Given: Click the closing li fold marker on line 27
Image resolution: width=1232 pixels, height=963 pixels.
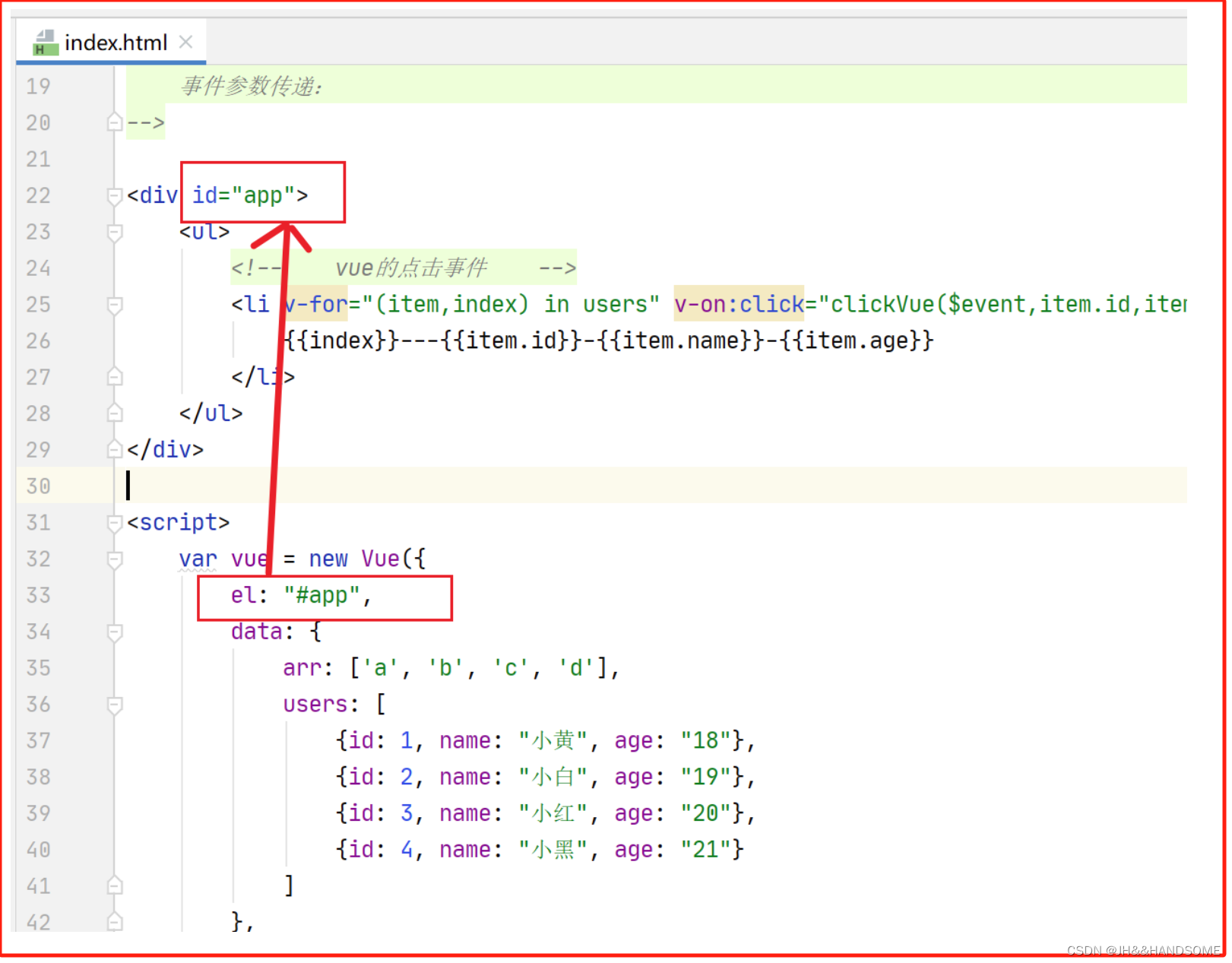Looking at the screenshot, I should [115, 377].
